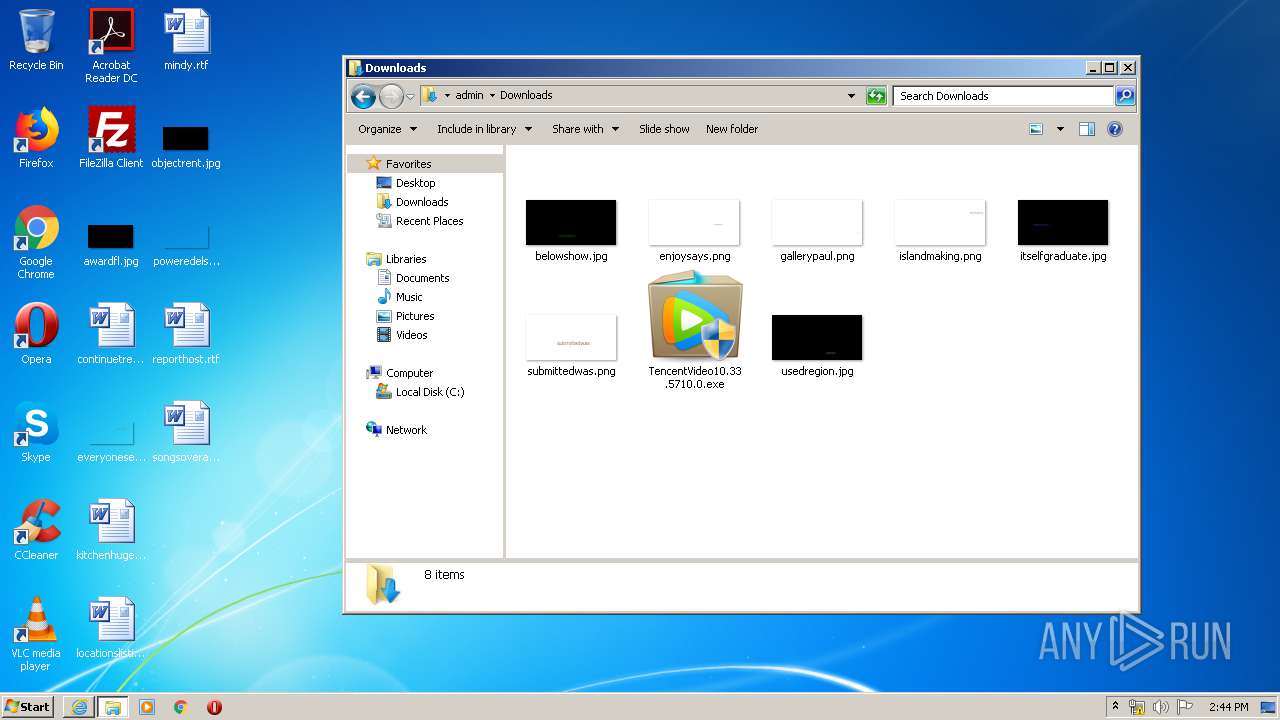Open Recent Places in sidebar
Image resolution: width=1280 pixels, height=720 pixels.
click(429, 221)
